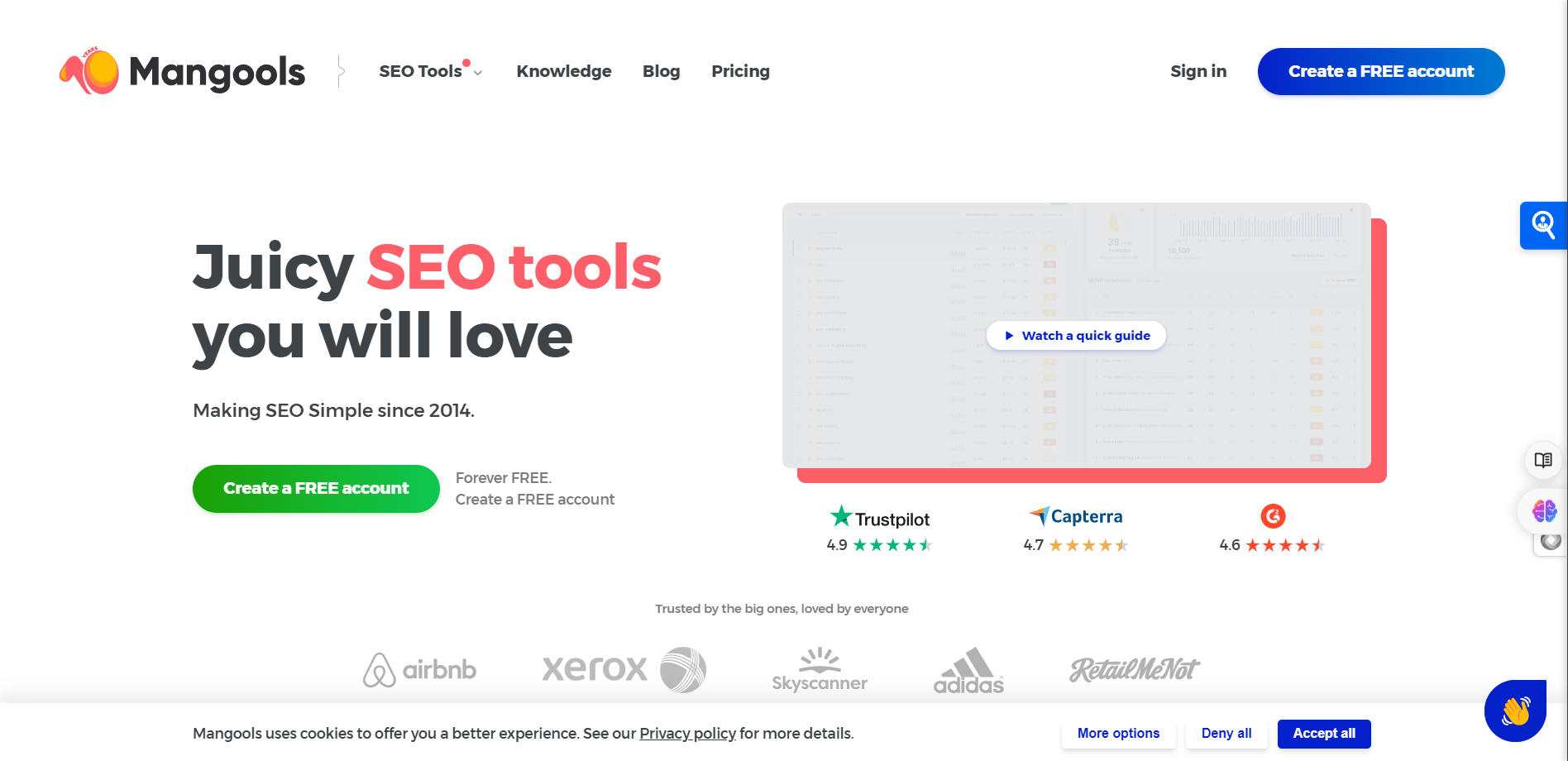This screenshot has height=761, width=1568.
Task: Click the Trustpilot 4.9 star rating
Action: pos(880,545)
